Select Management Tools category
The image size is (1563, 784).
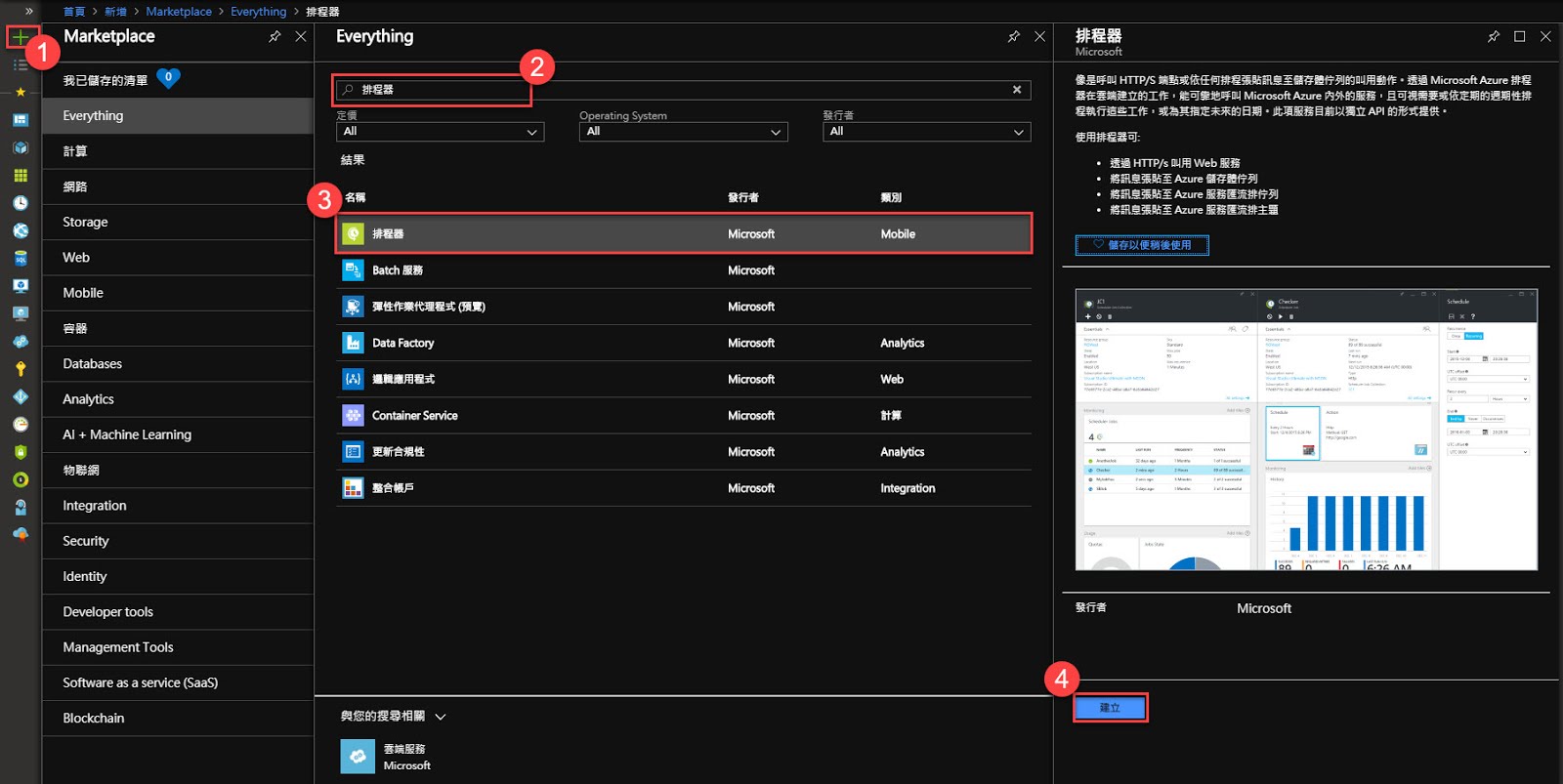point(178,648)
